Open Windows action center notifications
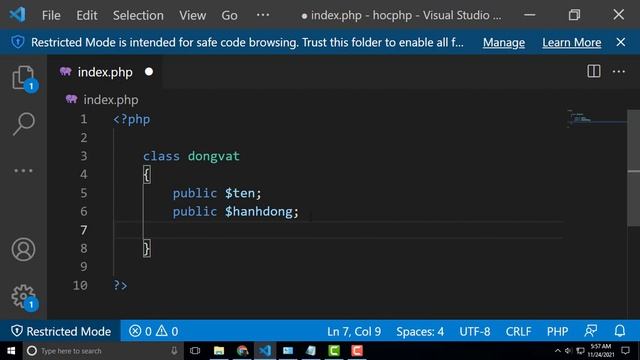640x360 pixels. click(x=625, y=351)
